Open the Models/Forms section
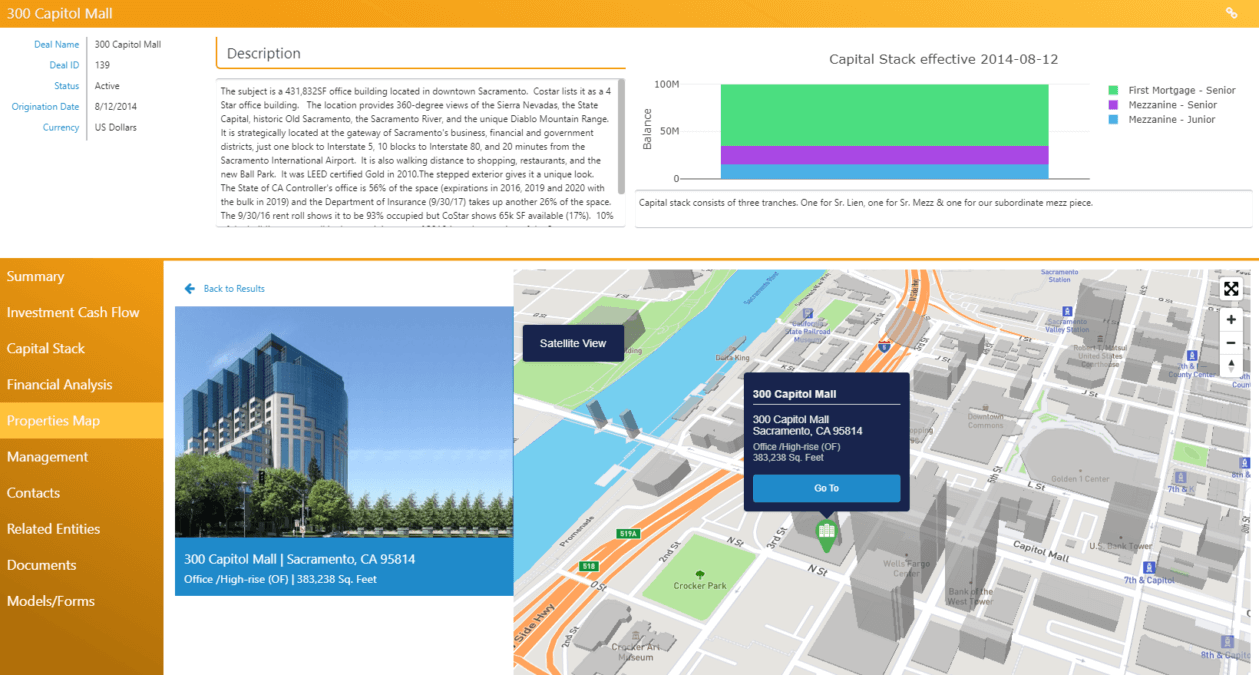The image size is (1259, 675). [x=82, y=601]
